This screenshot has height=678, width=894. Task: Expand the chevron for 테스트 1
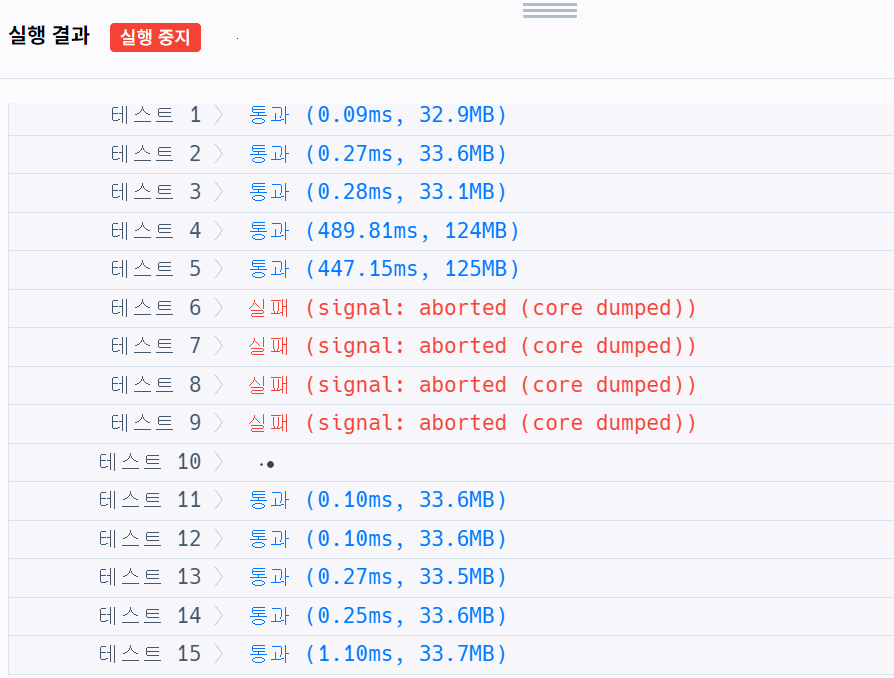coord(219,115)
